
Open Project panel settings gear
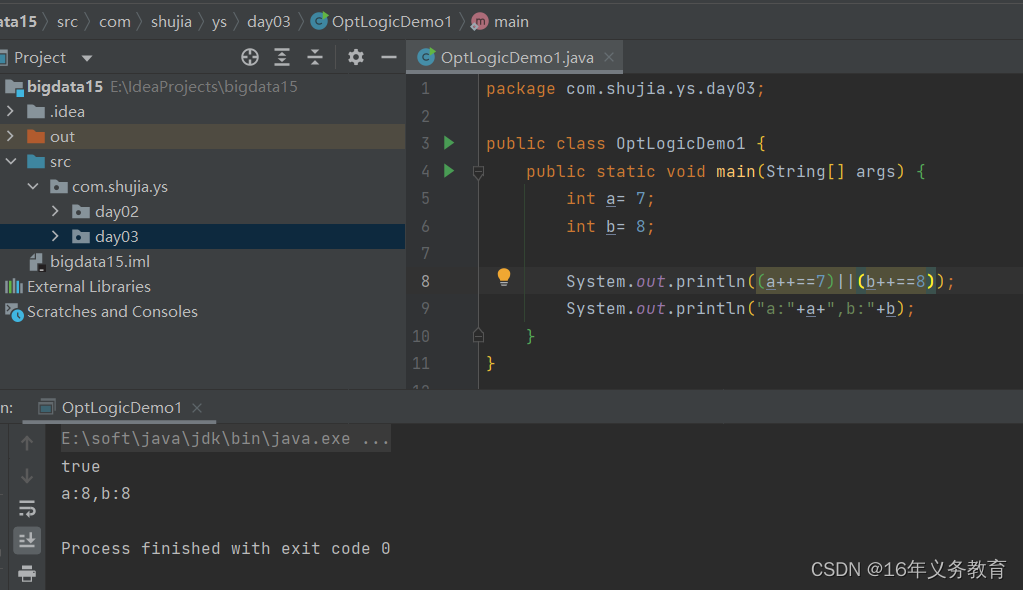coord(356,57)
